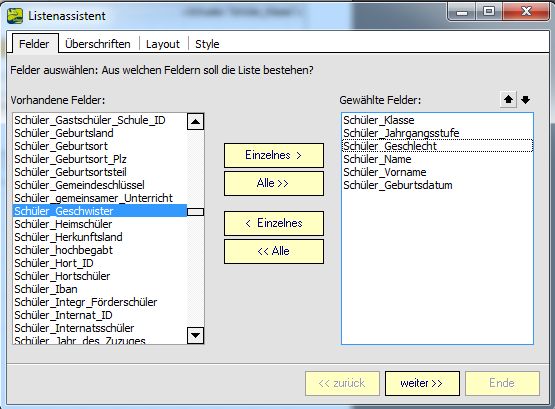Add all fields with 'Alle >>' button
This screenshot has width=555, height=409.
click(274, 183)
